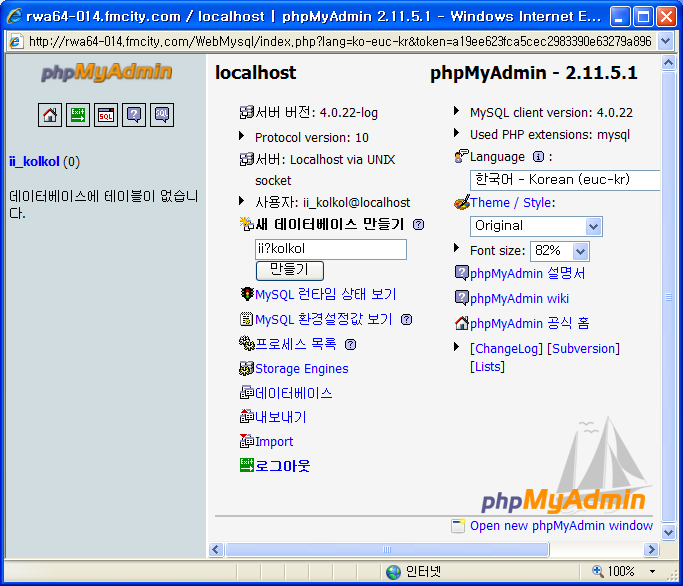This screenshot has height=586, width=683.
Task: Open phpMyAdmin documentation question-mark icon in sidebar
Action: (x=134, y=115)
